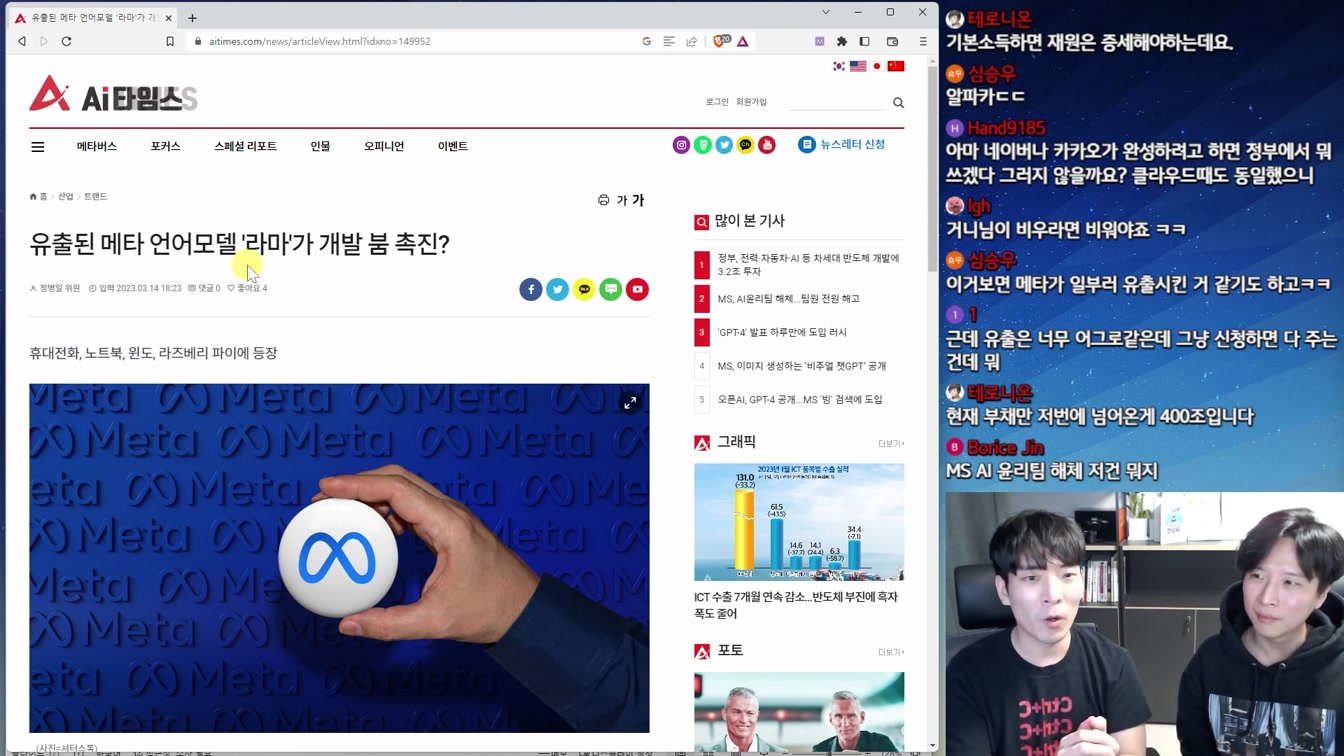Click the 회원가입 link
Image resolution: width=1344 pixels, height=756 pixels.
[751, 102]
